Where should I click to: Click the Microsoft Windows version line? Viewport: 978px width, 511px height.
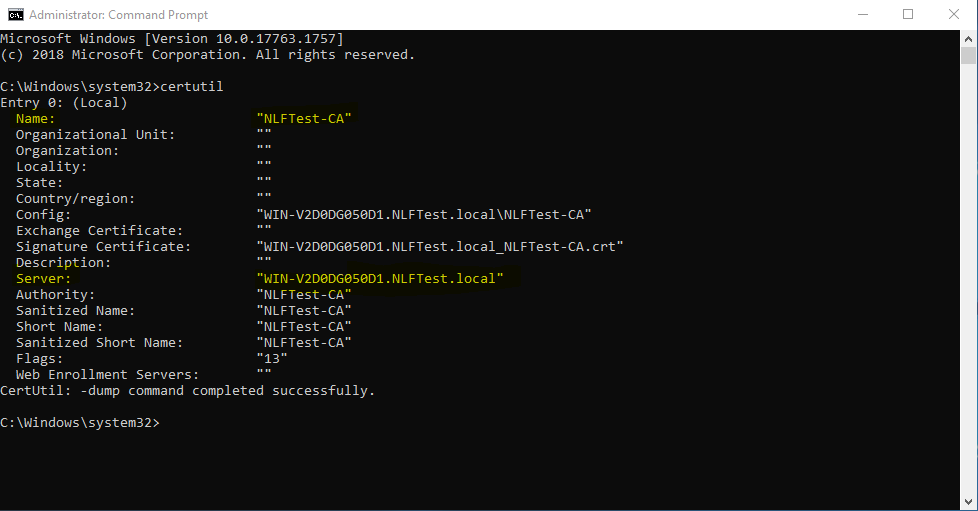pos(172,39)
